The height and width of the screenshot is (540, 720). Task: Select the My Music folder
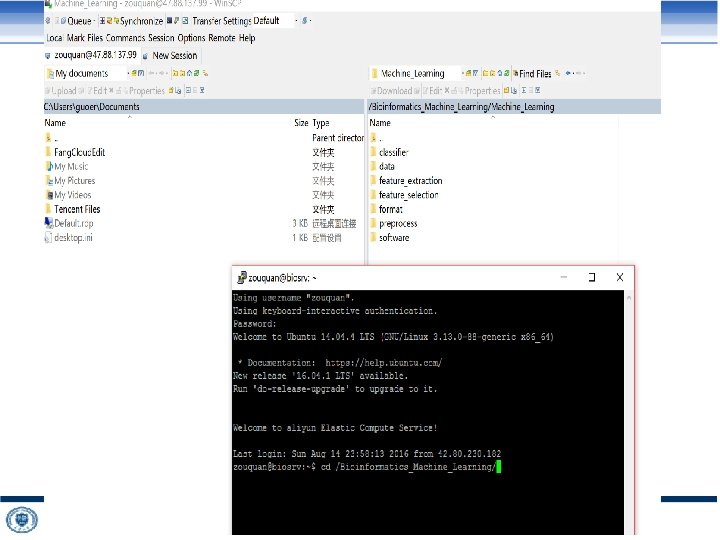point(67,167)
